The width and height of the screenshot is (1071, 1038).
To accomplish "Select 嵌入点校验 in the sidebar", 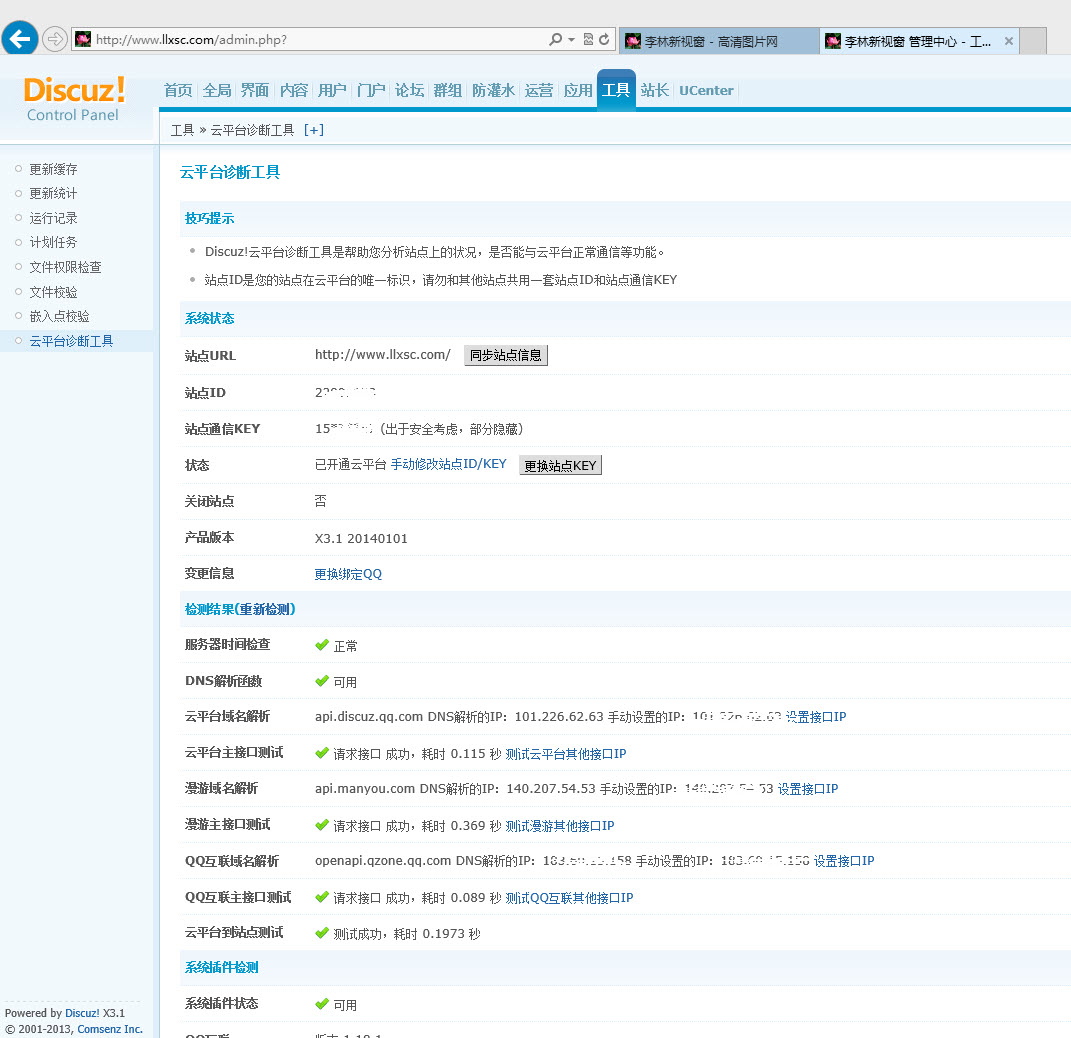I will 59,316.
